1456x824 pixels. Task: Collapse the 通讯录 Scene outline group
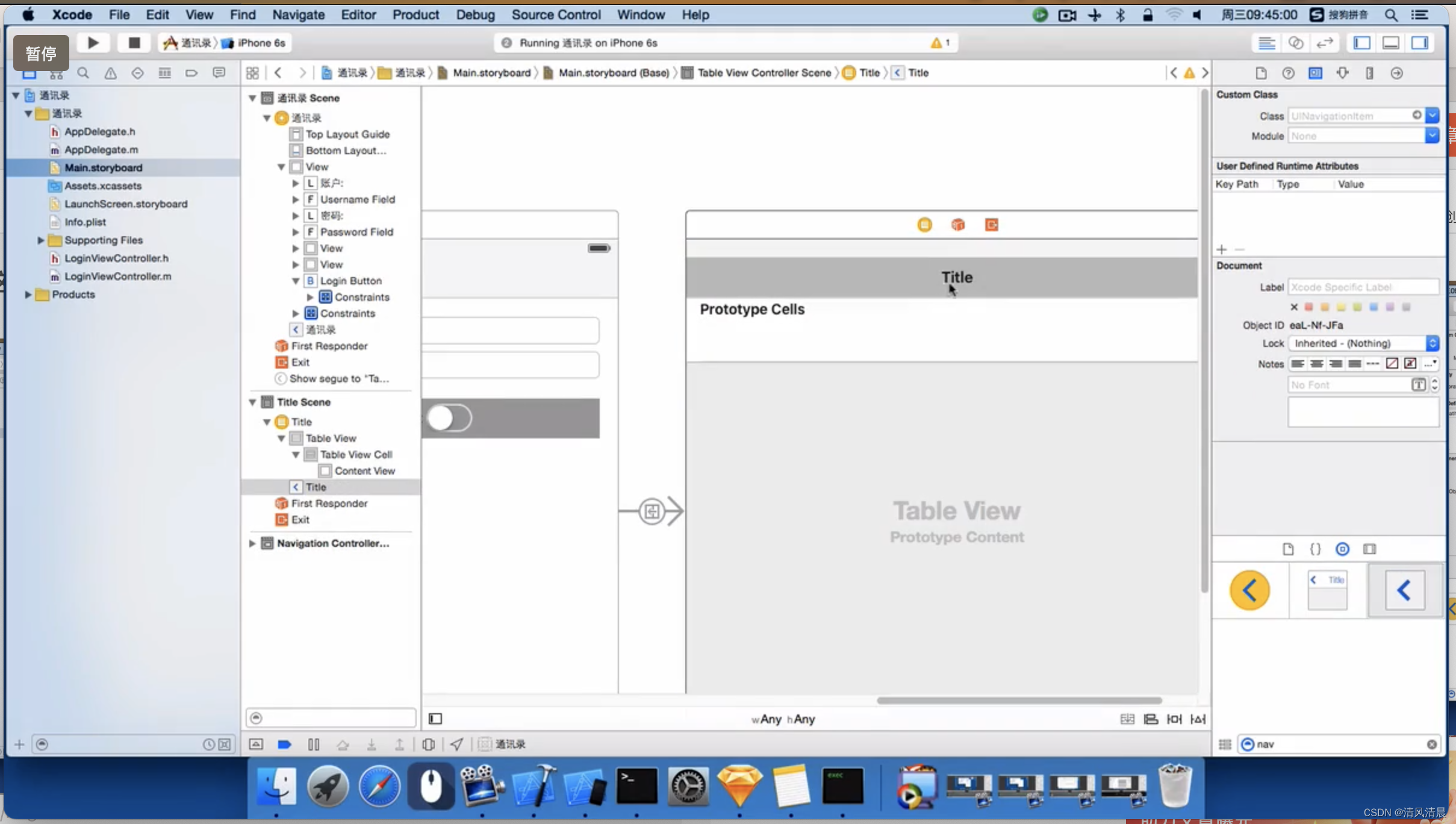tap(252, 98)
